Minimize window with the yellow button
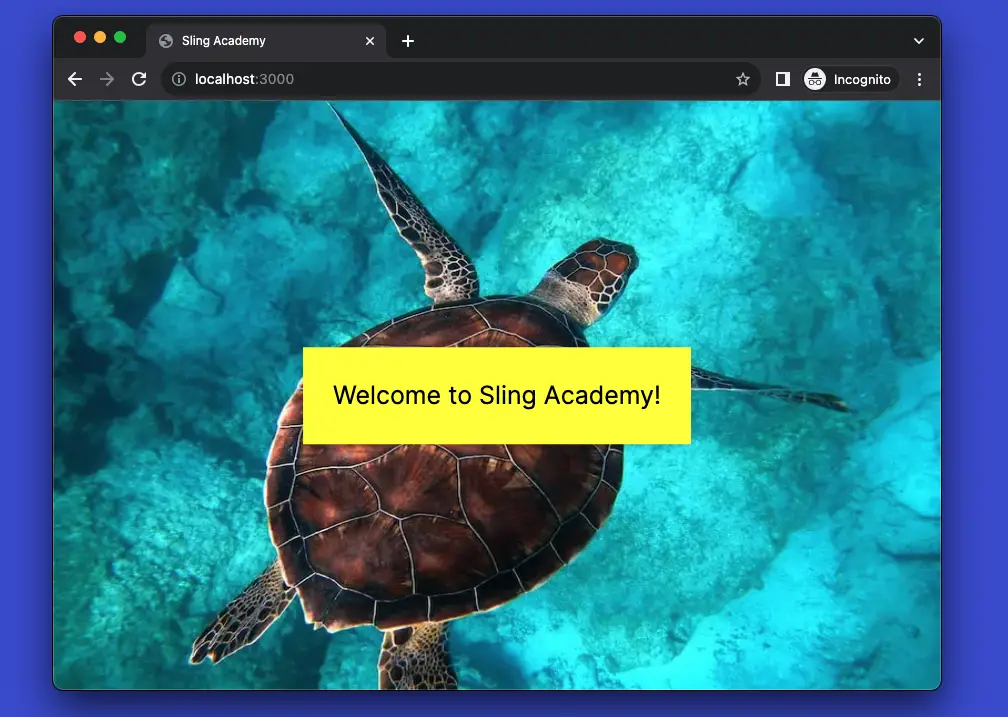The height and width of the screenshot is (717, 1008). (100, 37)
